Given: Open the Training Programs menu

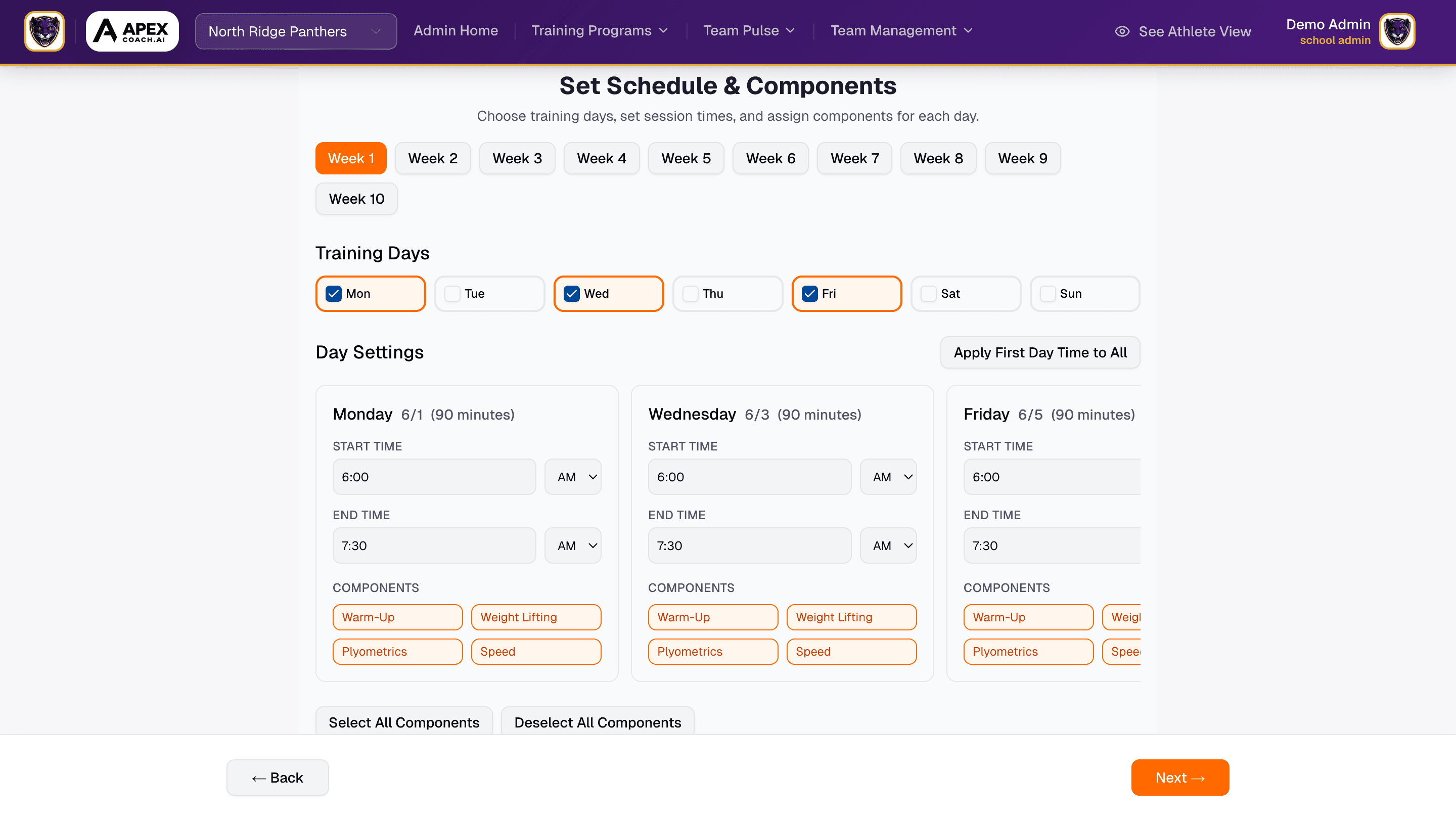Looking at the screenshot, I should pos(599,30).
